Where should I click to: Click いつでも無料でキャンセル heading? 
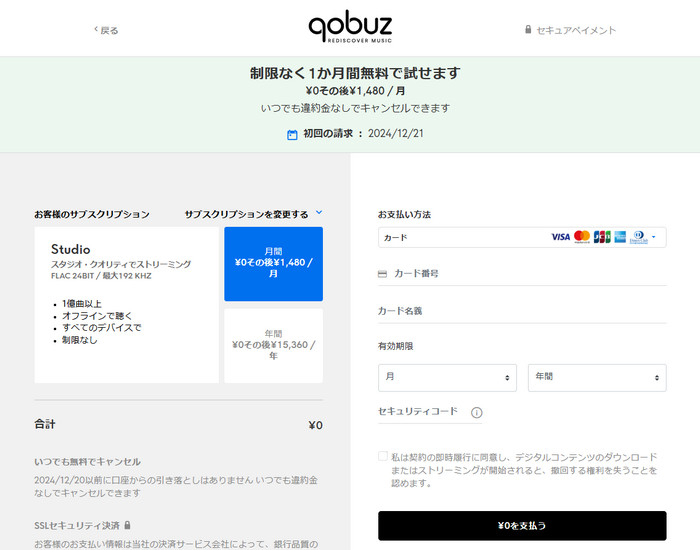click(x=88, y=462)
